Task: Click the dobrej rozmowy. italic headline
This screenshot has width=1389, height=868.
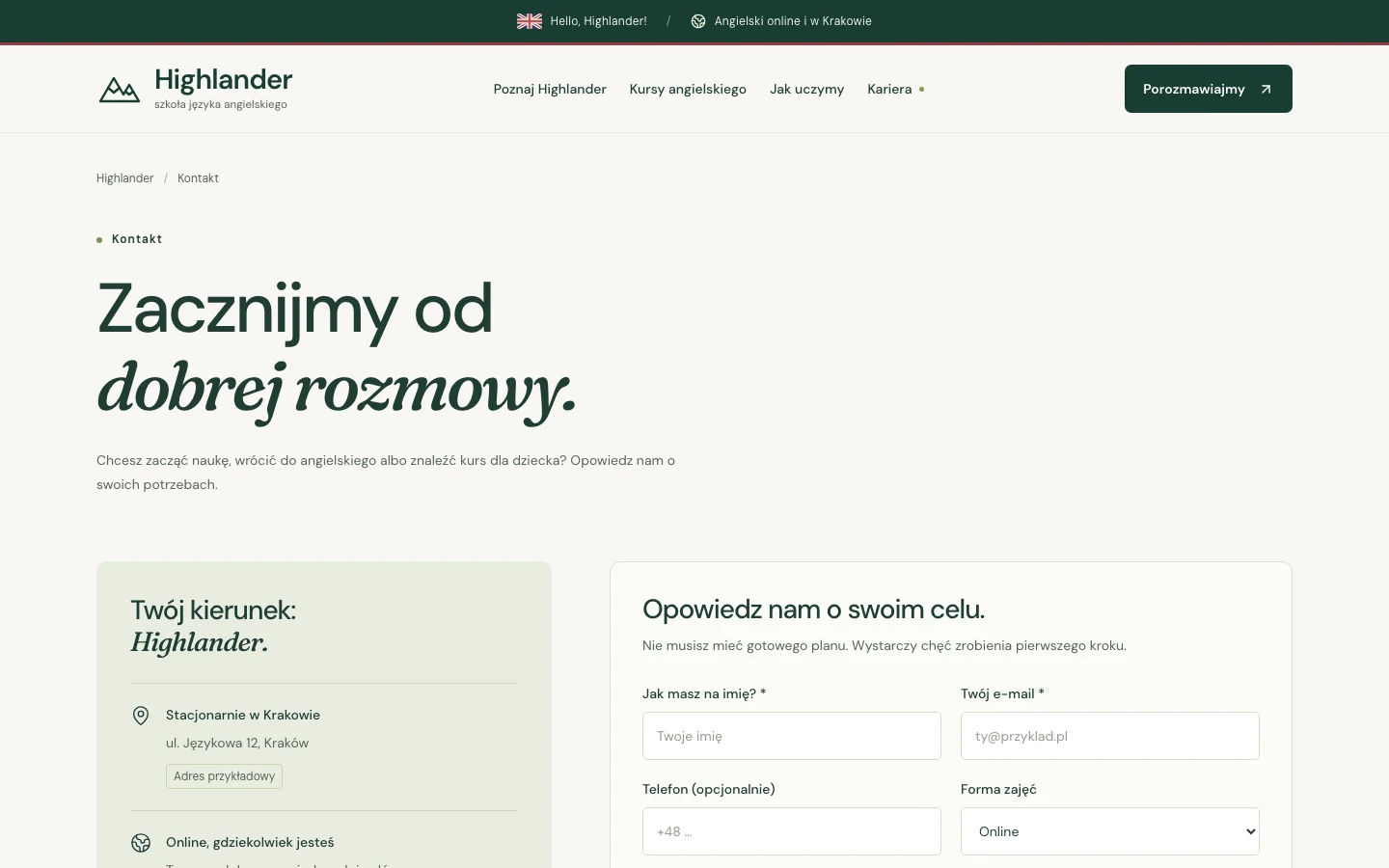Action: click(337, 390)
